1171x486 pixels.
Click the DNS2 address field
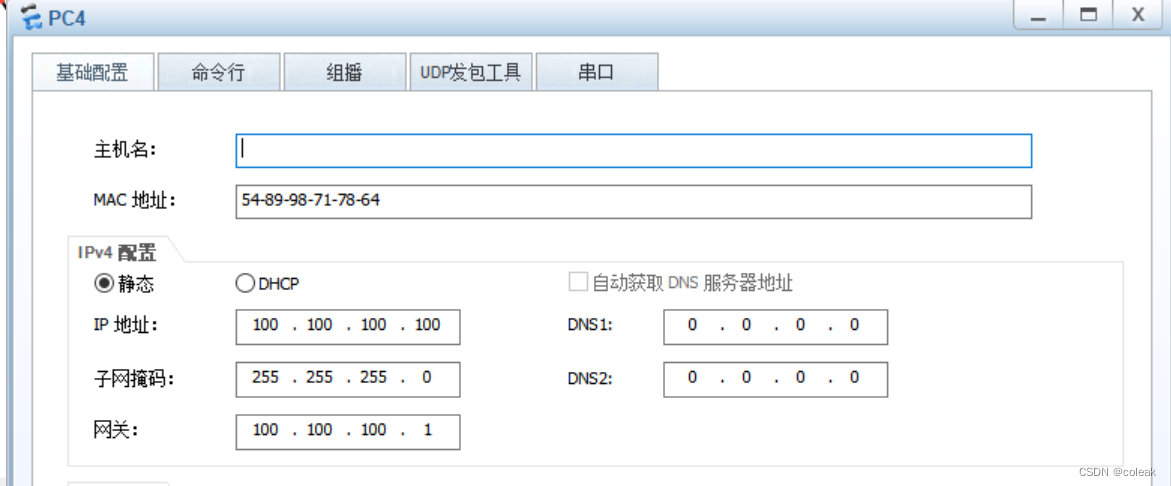[775, 379]
